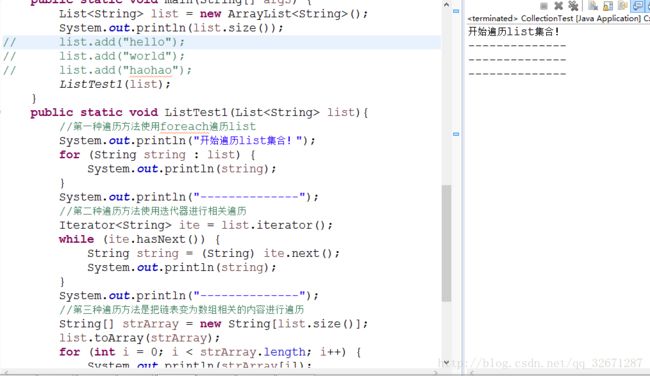The width and height of the screenshot is (650, 376).
Task: Click the ListTest1(list) method call
Action: [x=115, y=84]
